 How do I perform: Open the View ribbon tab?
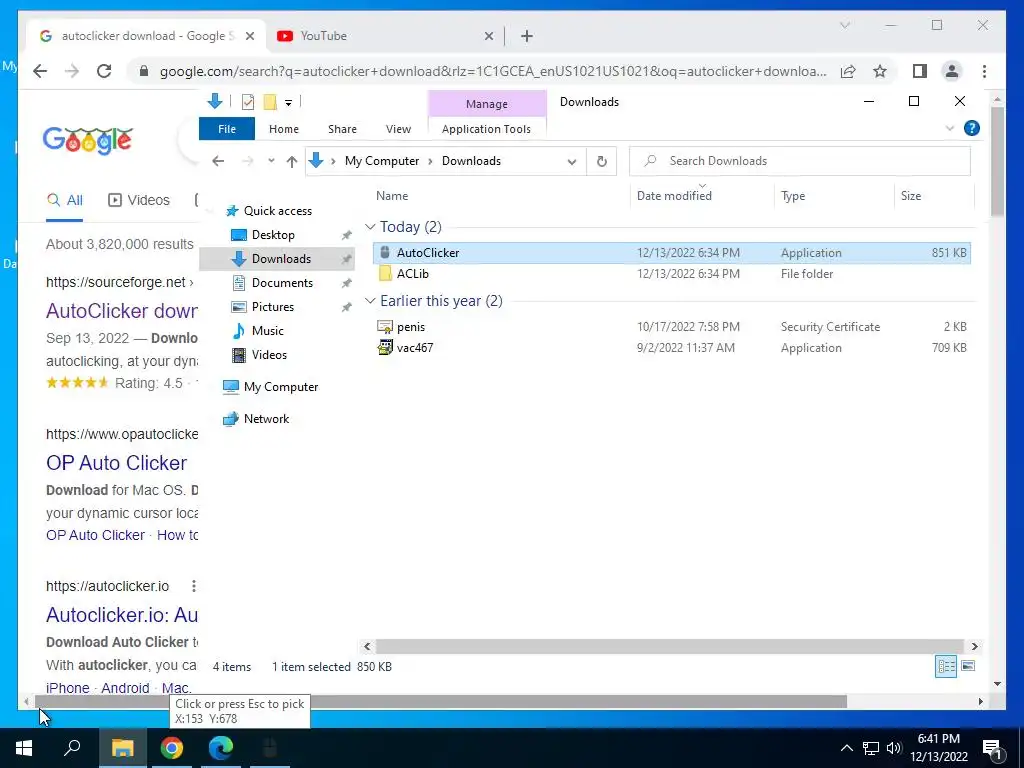click(398, 129)
